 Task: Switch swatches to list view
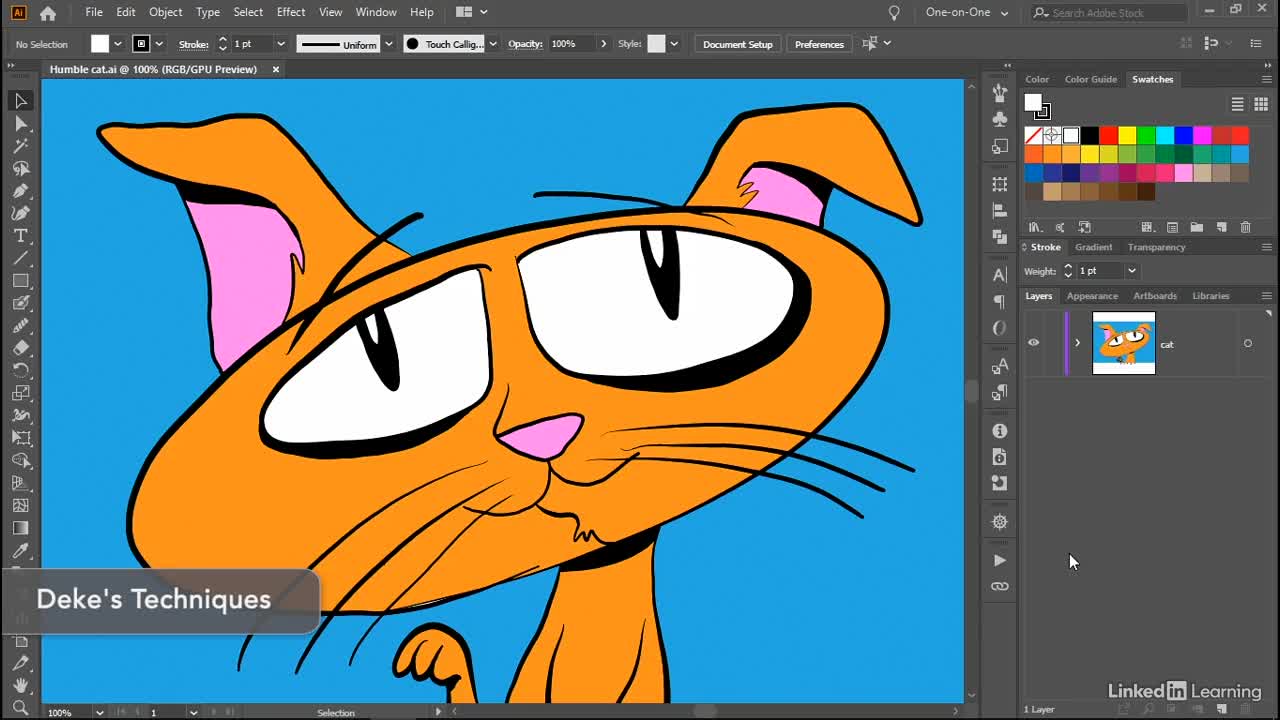pyautogui.click(x=1237, y=104)
